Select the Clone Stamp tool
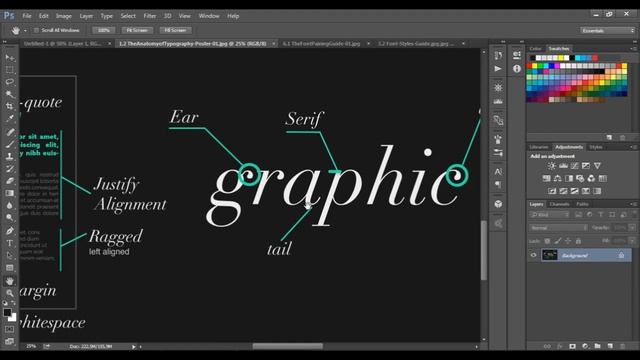Screen dimensions: 640x360 point(9,156)
